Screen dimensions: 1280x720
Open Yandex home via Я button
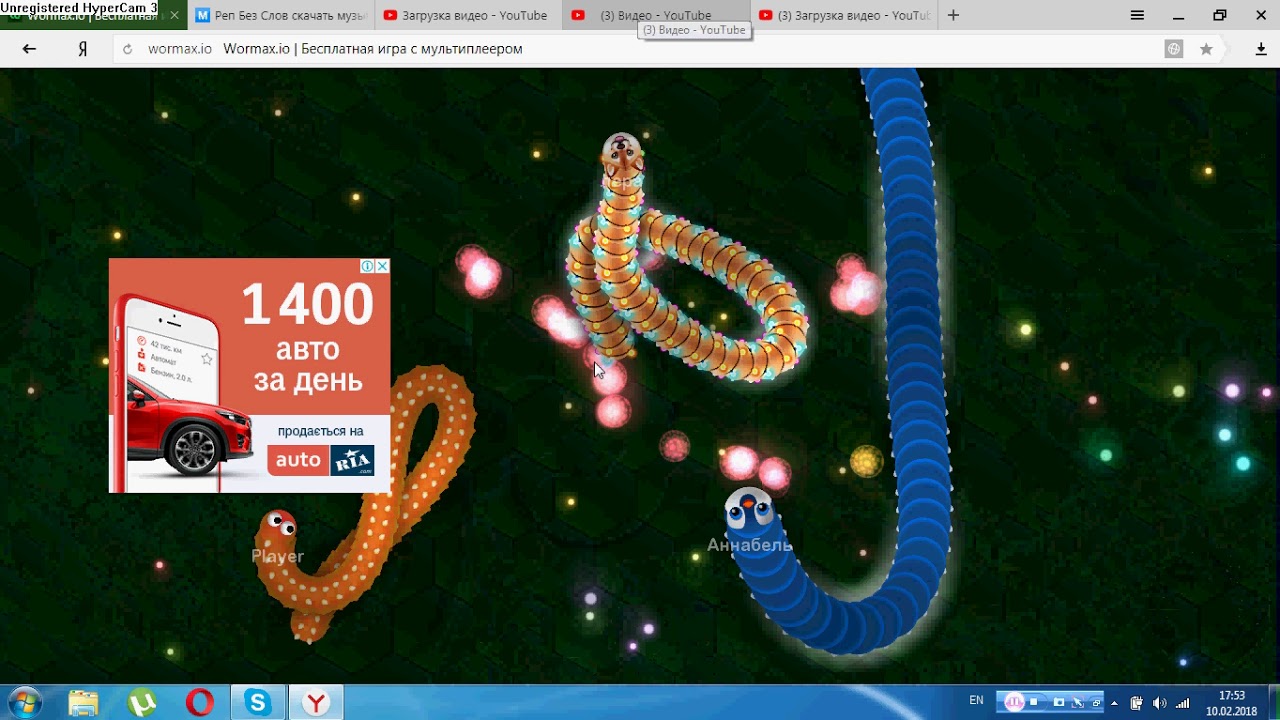pyautogui.click(x=83, y=49)
